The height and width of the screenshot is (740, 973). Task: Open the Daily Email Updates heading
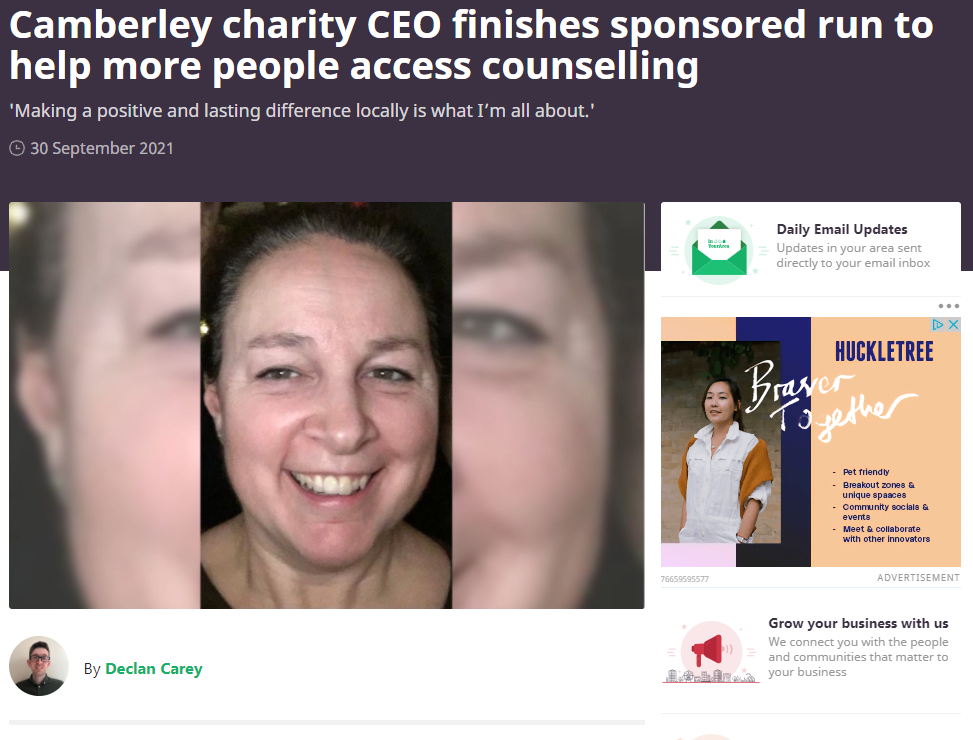pyautogui.click(x=841, y=230)
